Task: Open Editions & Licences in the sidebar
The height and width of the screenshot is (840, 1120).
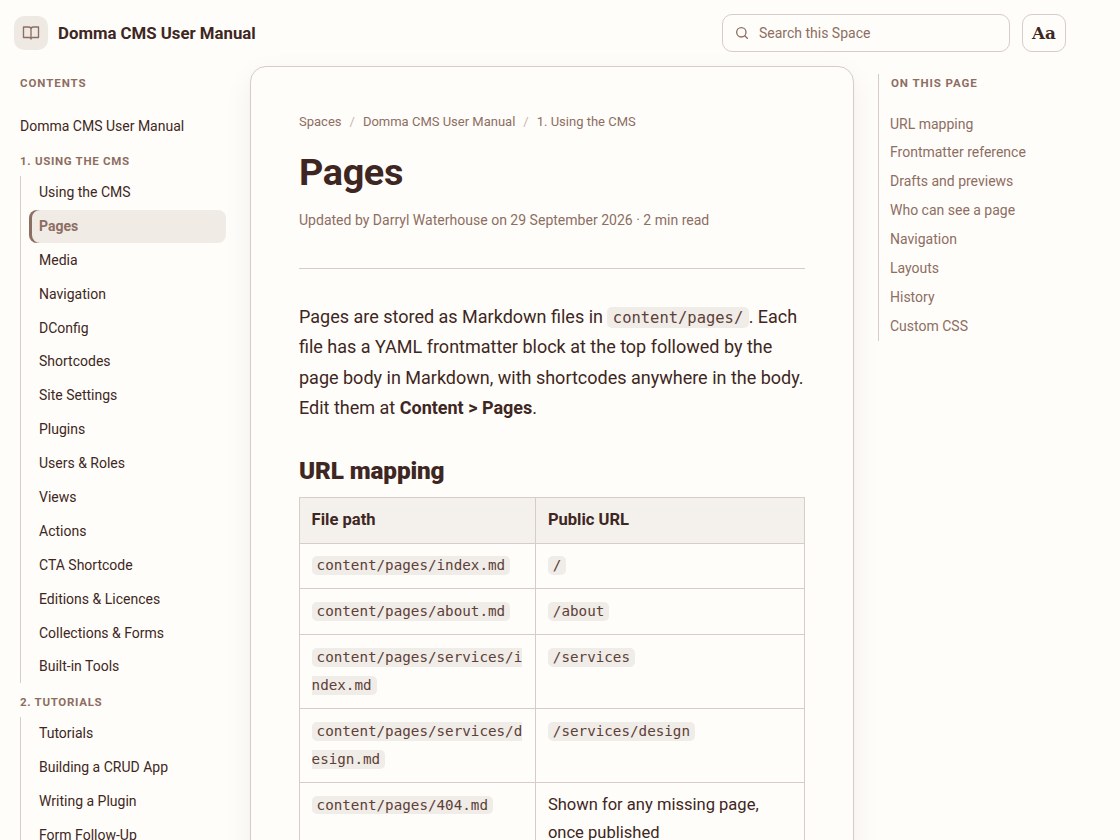Action: point(99,599)
